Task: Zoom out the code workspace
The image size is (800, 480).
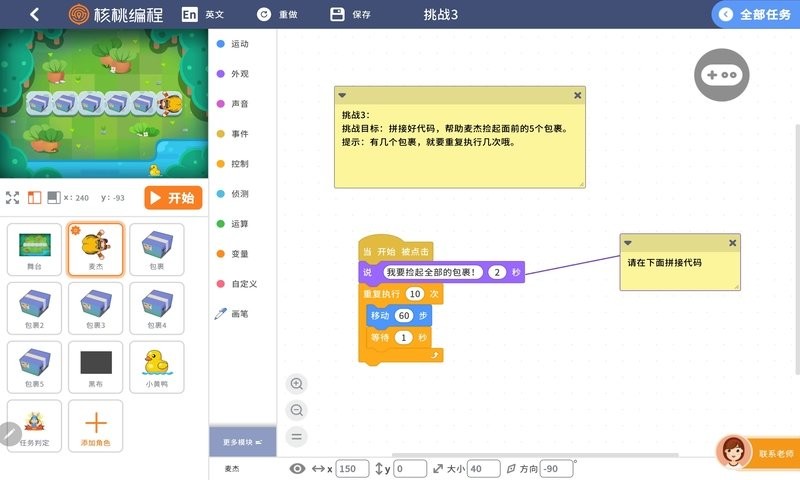Action: coord(297,410)
